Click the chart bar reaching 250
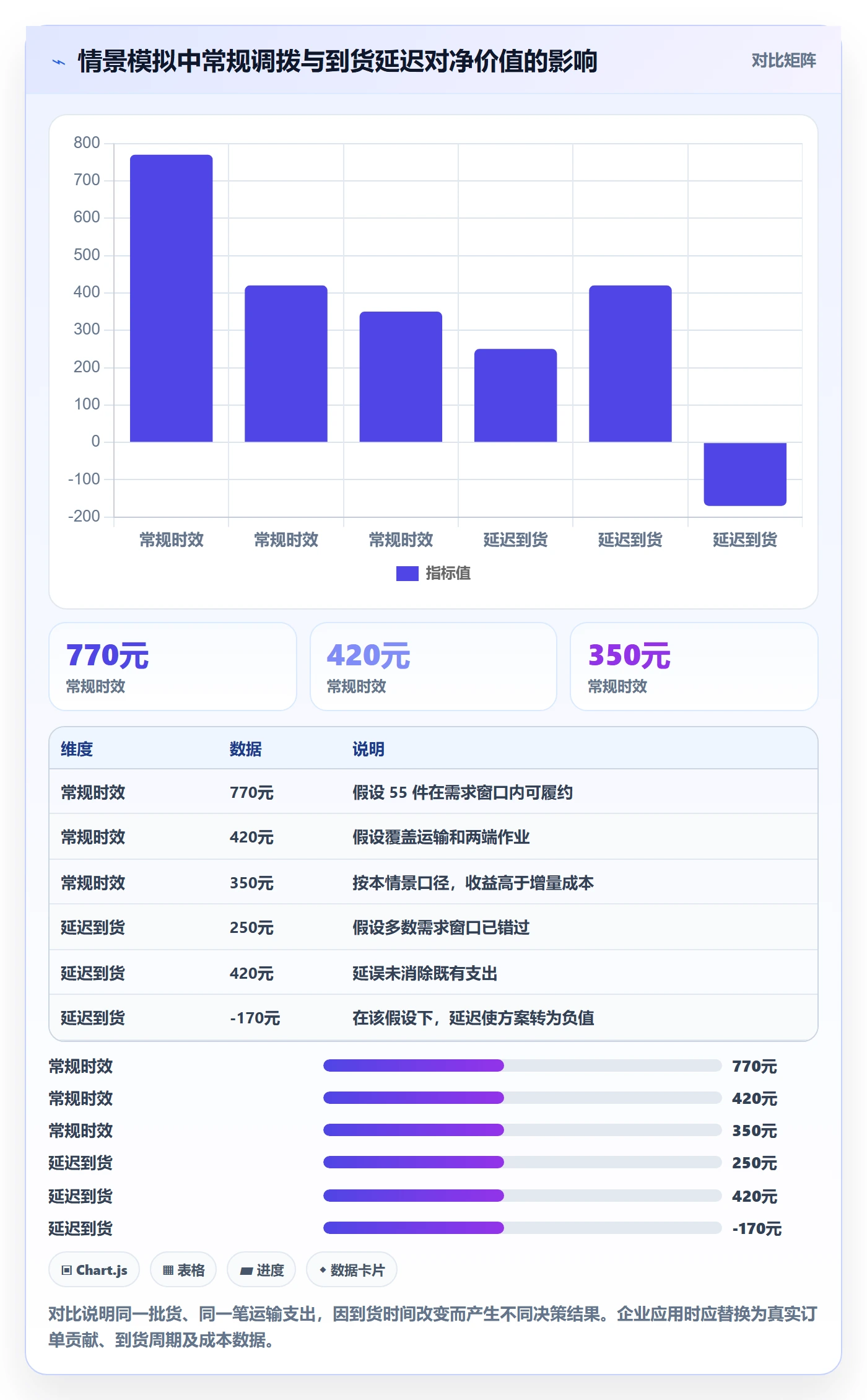The width and height of the screenshot is (867, 1400). [515, 395]
